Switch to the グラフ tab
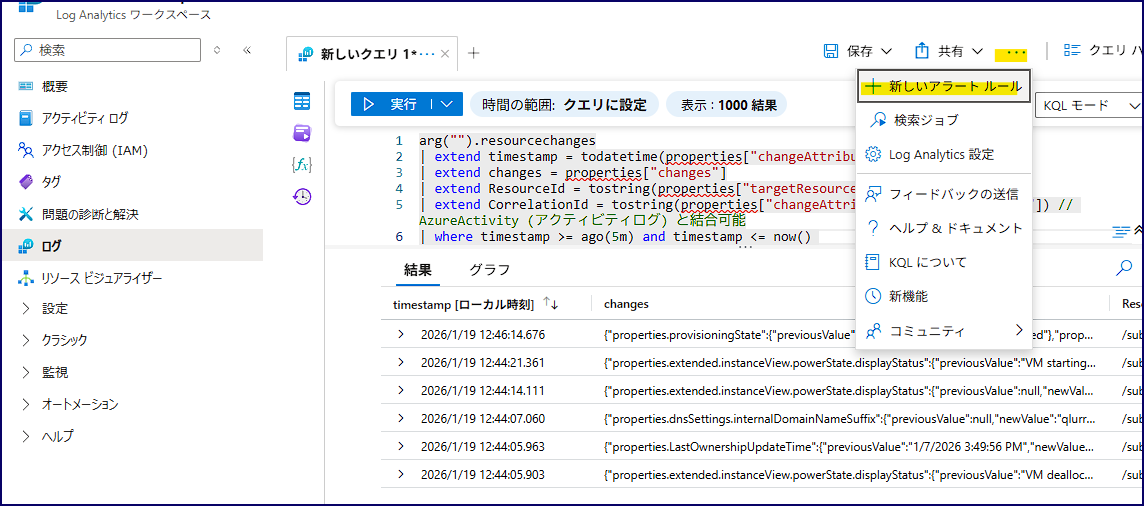 coord(490,270)
